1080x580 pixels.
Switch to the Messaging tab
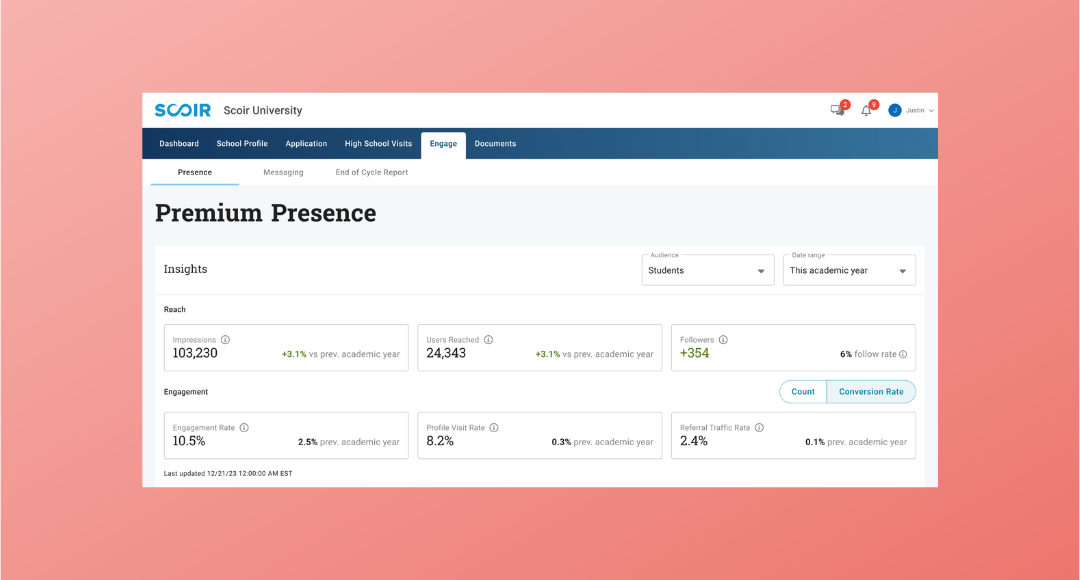click(283, 172)
